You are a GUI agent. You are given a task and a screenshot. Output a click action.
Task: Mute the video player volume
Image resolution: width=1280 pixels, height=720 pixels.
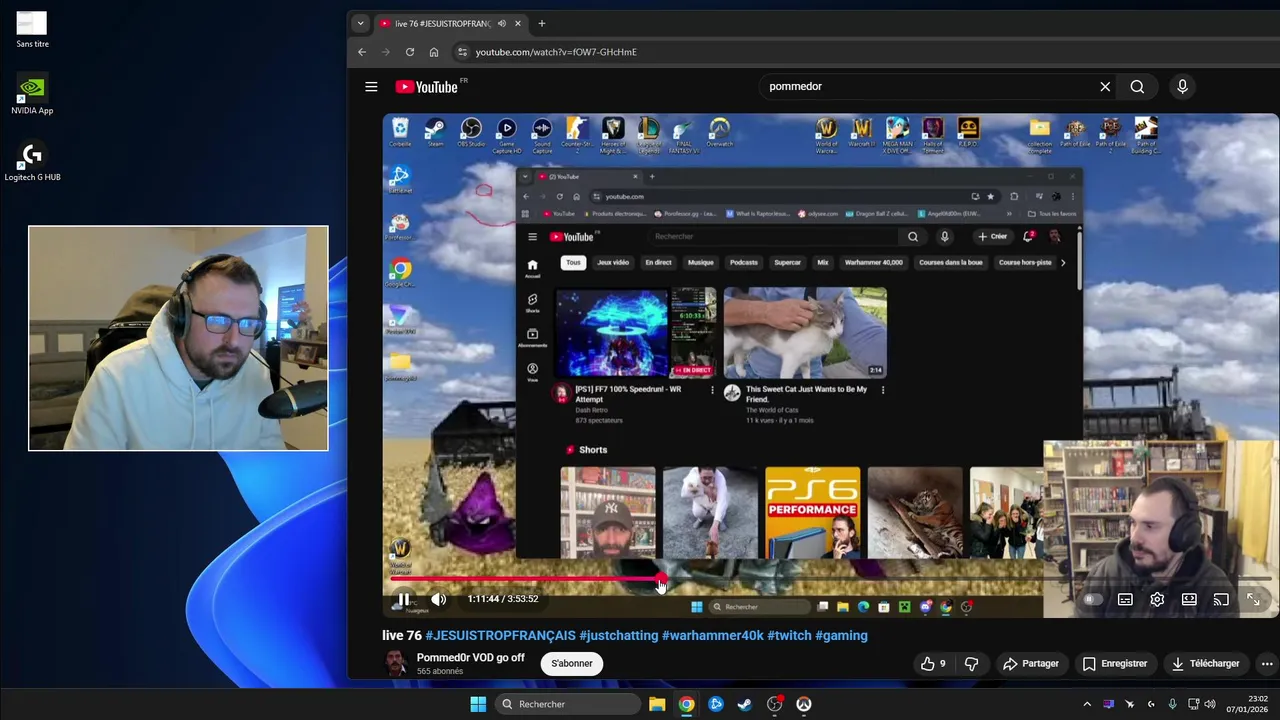[439, 599]
